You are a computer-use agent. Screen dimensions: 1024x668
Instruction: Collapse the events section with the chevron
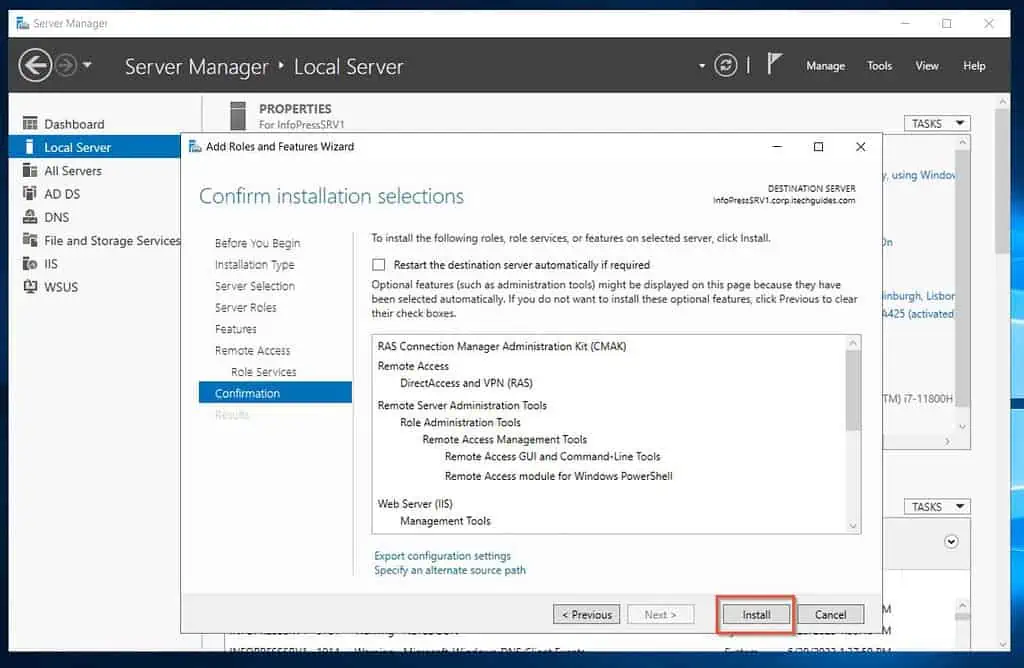coord(951,541)
